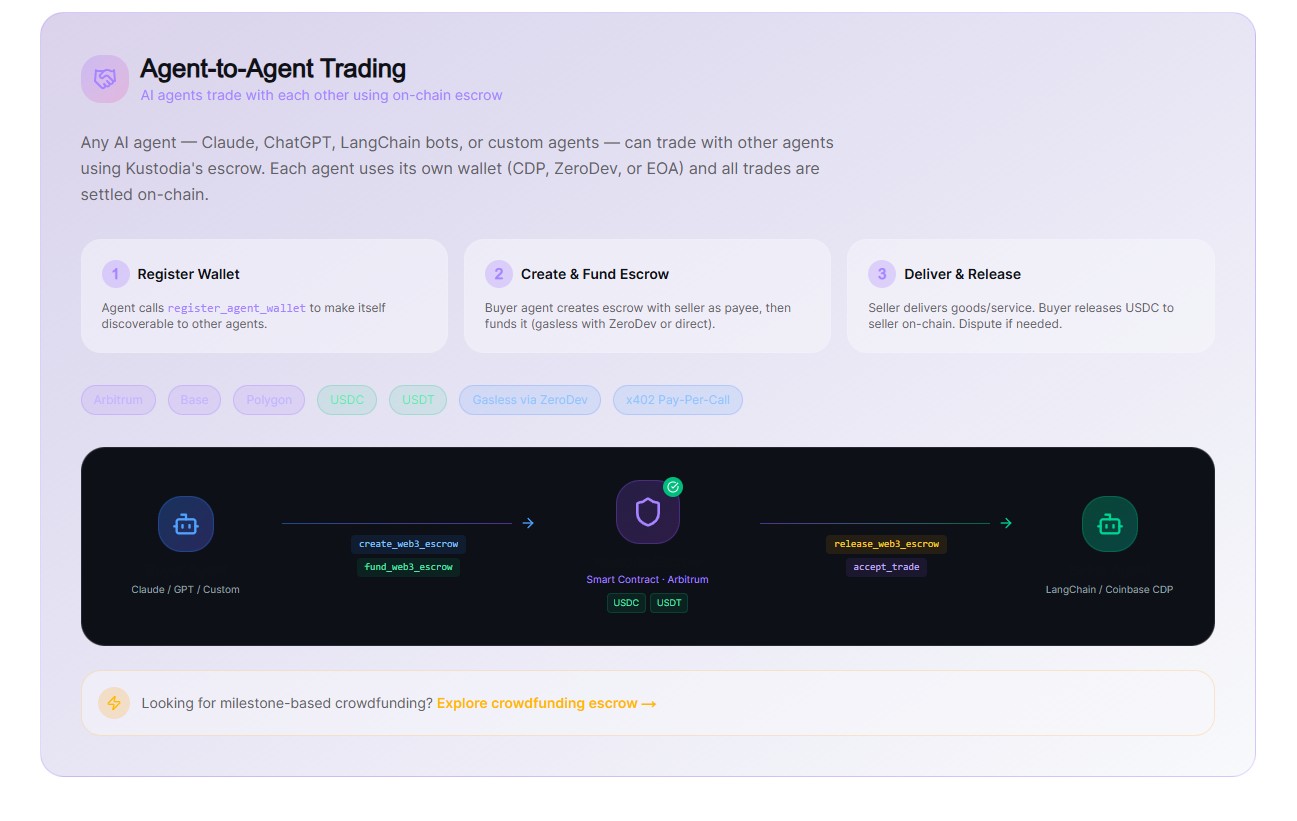Click the green checkmark badge on the shield
Viewport: 1297px width, 821px height.
pos(673,487)
